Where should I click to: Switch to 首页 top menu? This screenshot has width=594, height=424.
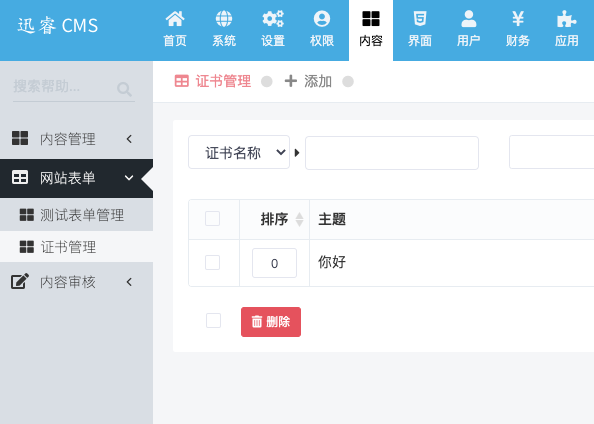pyautogui.click(x=175, y=30)
